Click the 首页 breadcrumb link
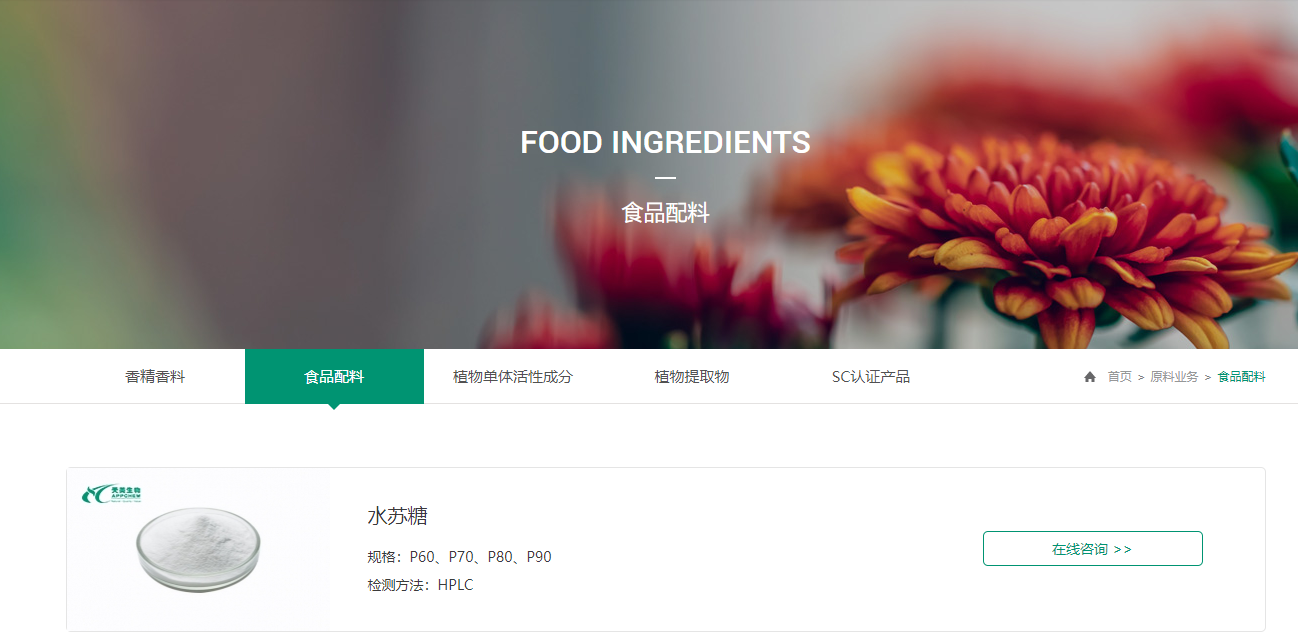The width and height of the screenshot is (1298, 643). pos(1119,377)
